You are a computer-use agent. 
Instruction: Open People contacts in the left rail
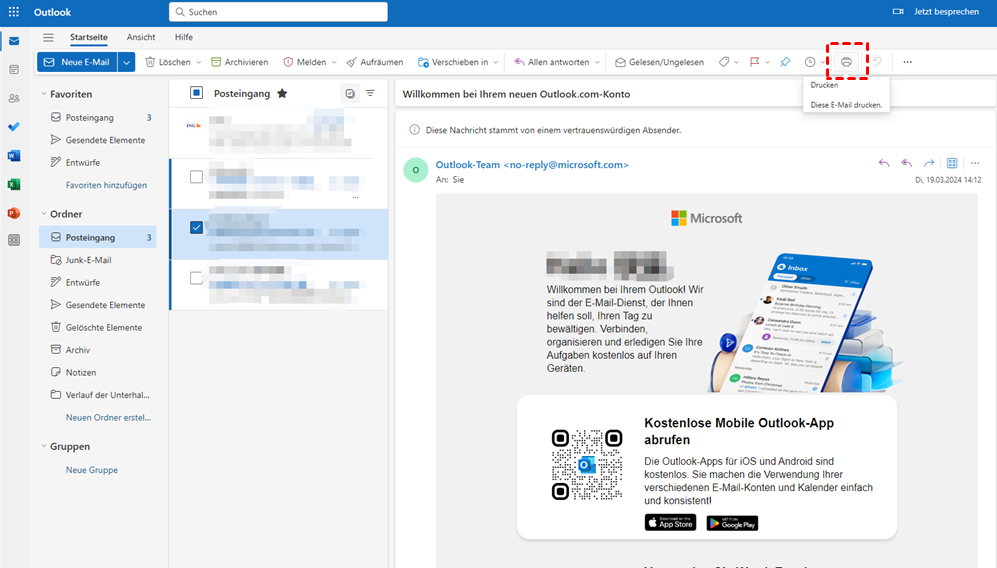point(14,98)
